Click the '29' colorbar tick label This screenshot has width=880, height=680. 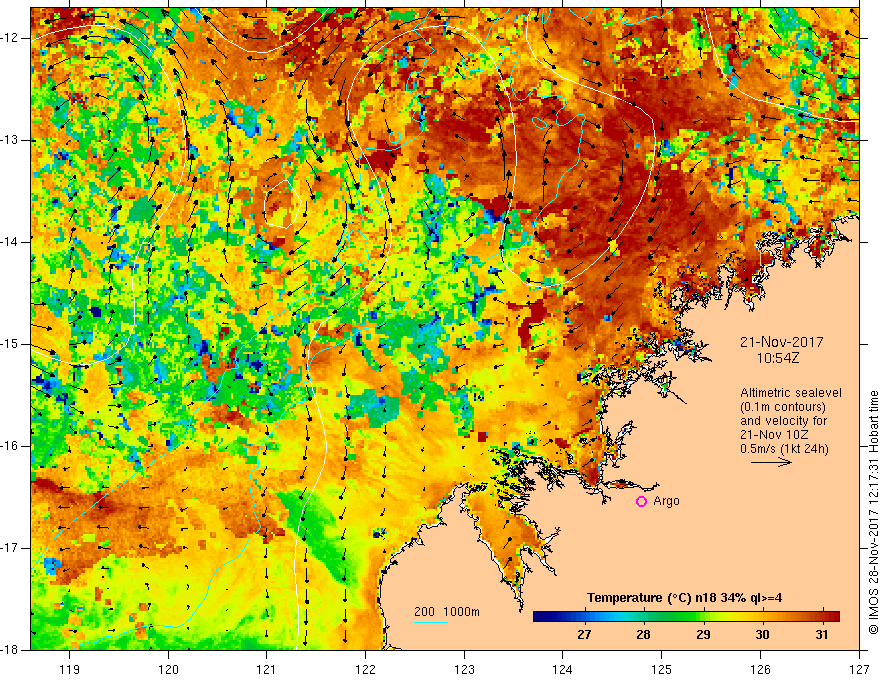(x=703, y=635)
